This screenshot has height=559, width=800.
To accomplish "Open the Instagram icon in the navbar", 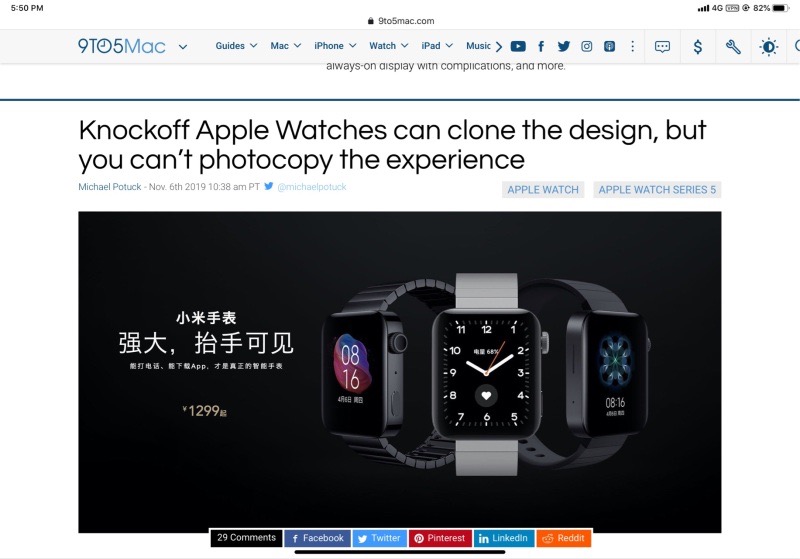I will click(x=587, y=46).
